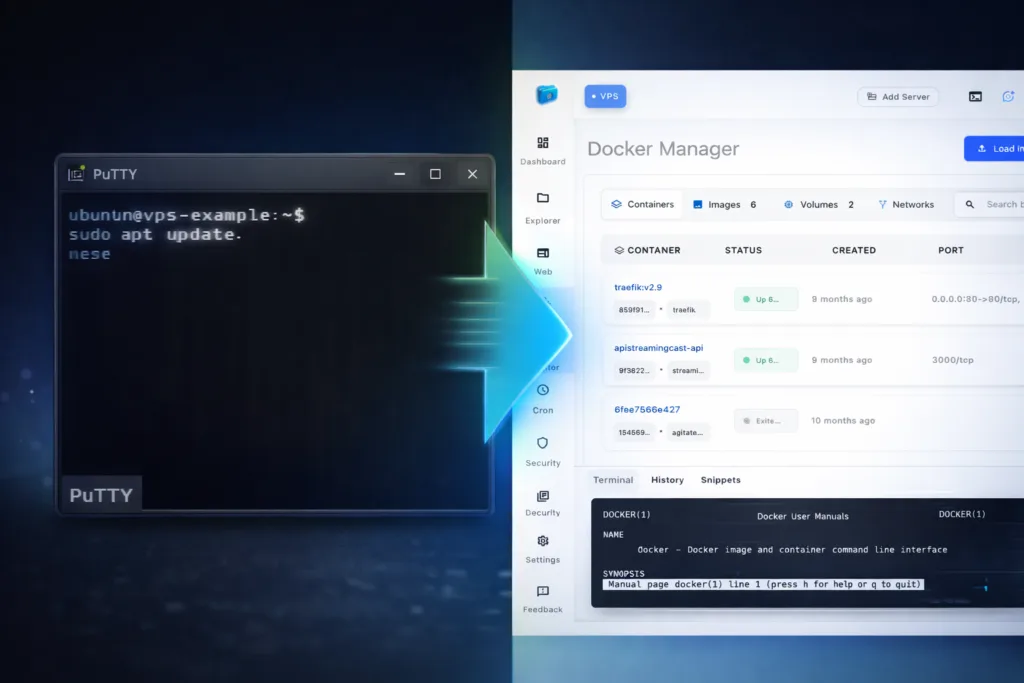Click the agitate... image chip
This screenshot has height=683, width=1024.
pyautogui.click(x=687, y=432)
